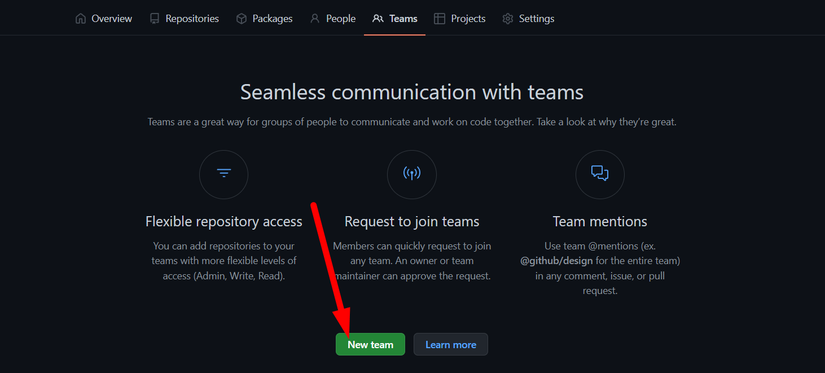
Task: Click the Projects table icon
Action: [439, 18]
